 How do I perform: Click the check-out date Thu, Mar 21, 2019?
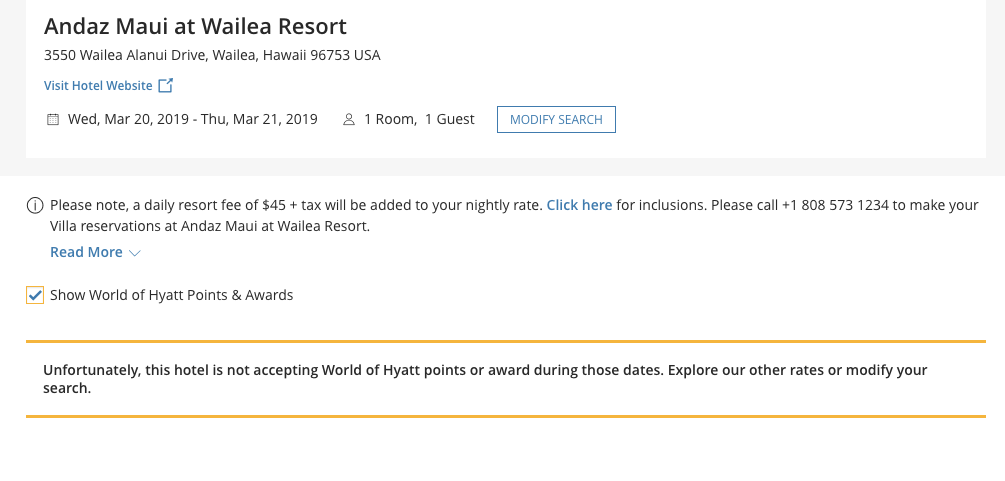(259, 119)
